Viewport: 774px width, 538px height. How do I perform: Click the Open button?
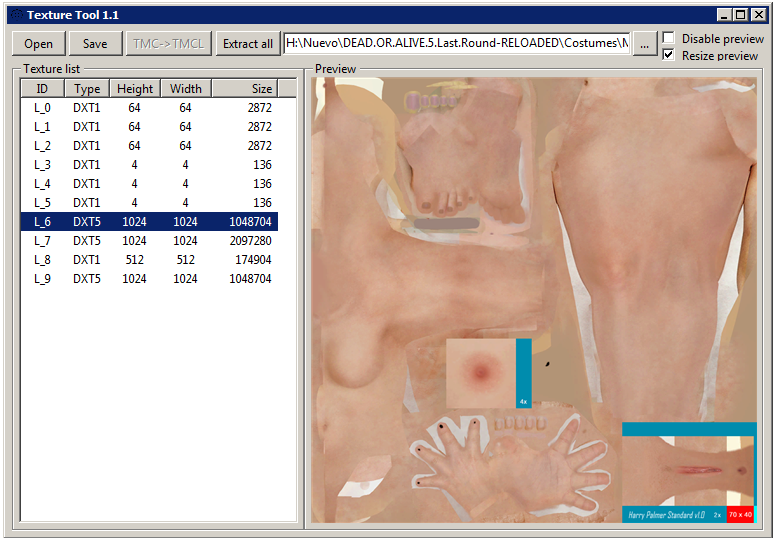pos(38,44)
